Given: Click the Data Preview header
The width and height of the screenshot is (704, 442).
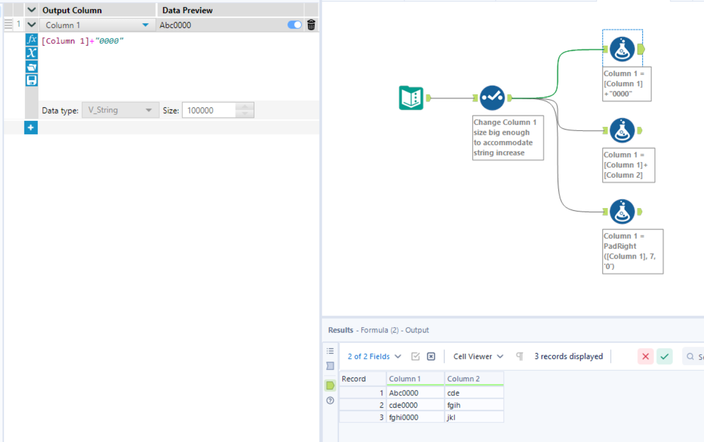Looking at the screenshot, I should pyautogui.click(x=187, y=10).
